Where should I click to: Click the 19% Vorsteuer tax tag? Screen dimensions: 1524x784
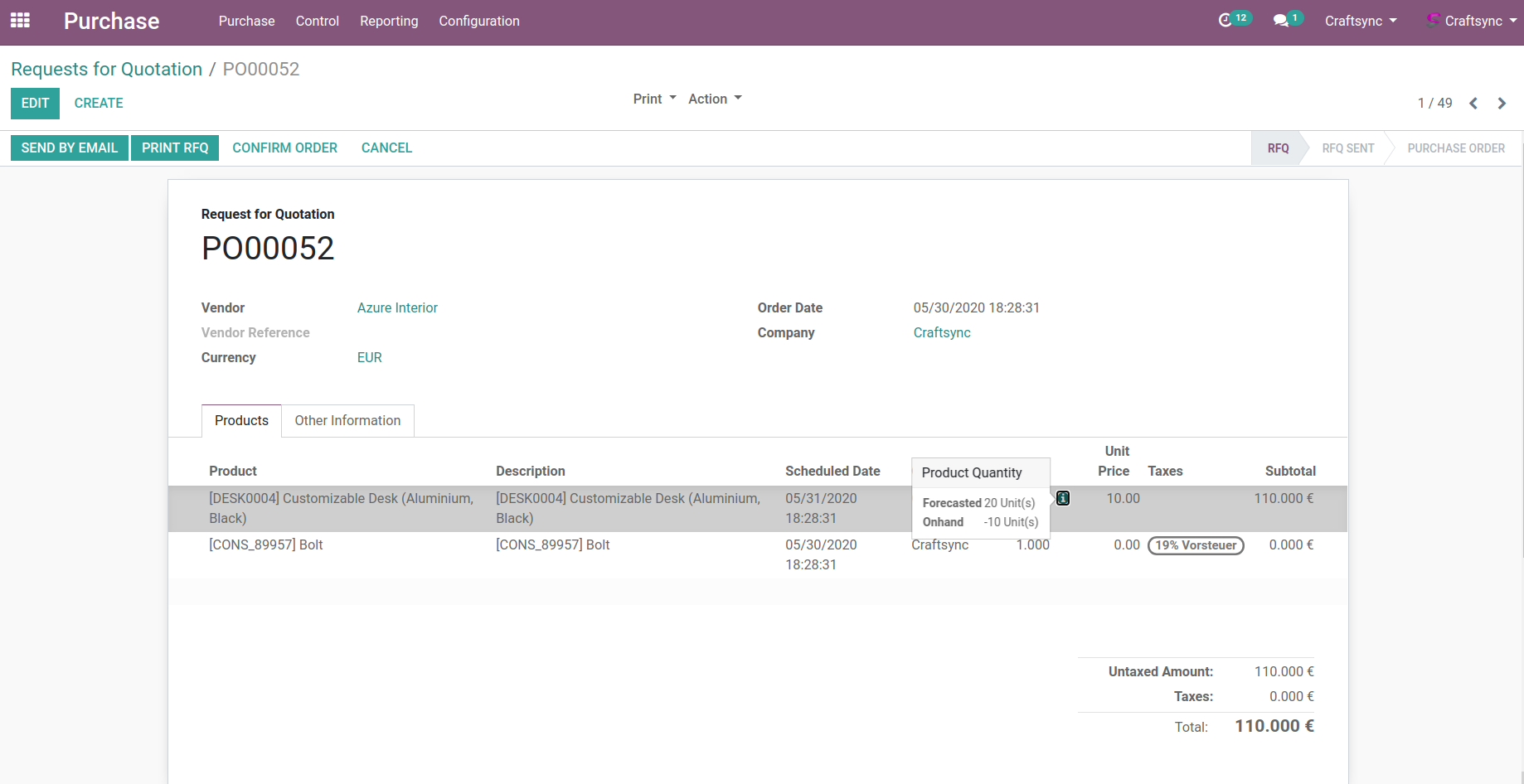point(1196,545)
